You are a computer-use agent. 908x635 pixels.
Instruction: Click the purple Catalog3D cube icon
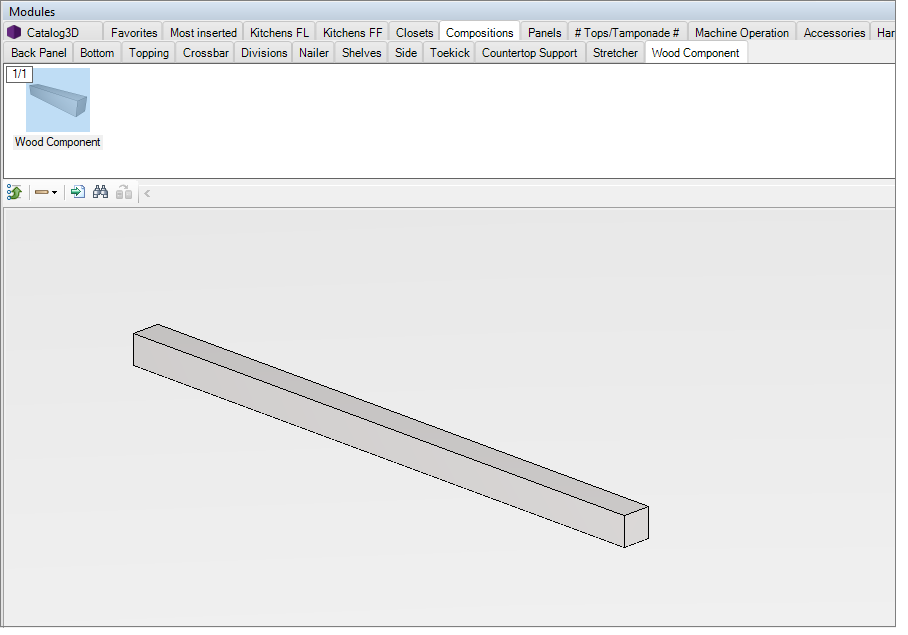(14, 32)
